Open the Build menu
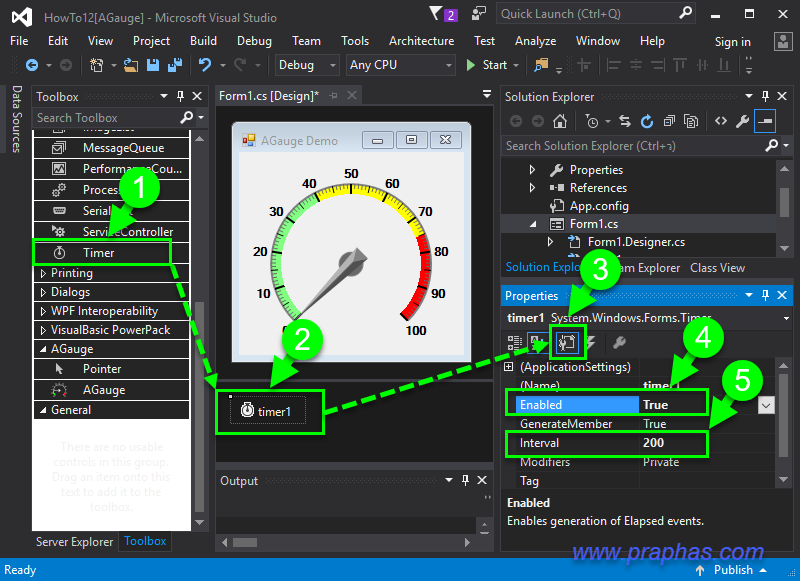800x581 pixels. 203,41
